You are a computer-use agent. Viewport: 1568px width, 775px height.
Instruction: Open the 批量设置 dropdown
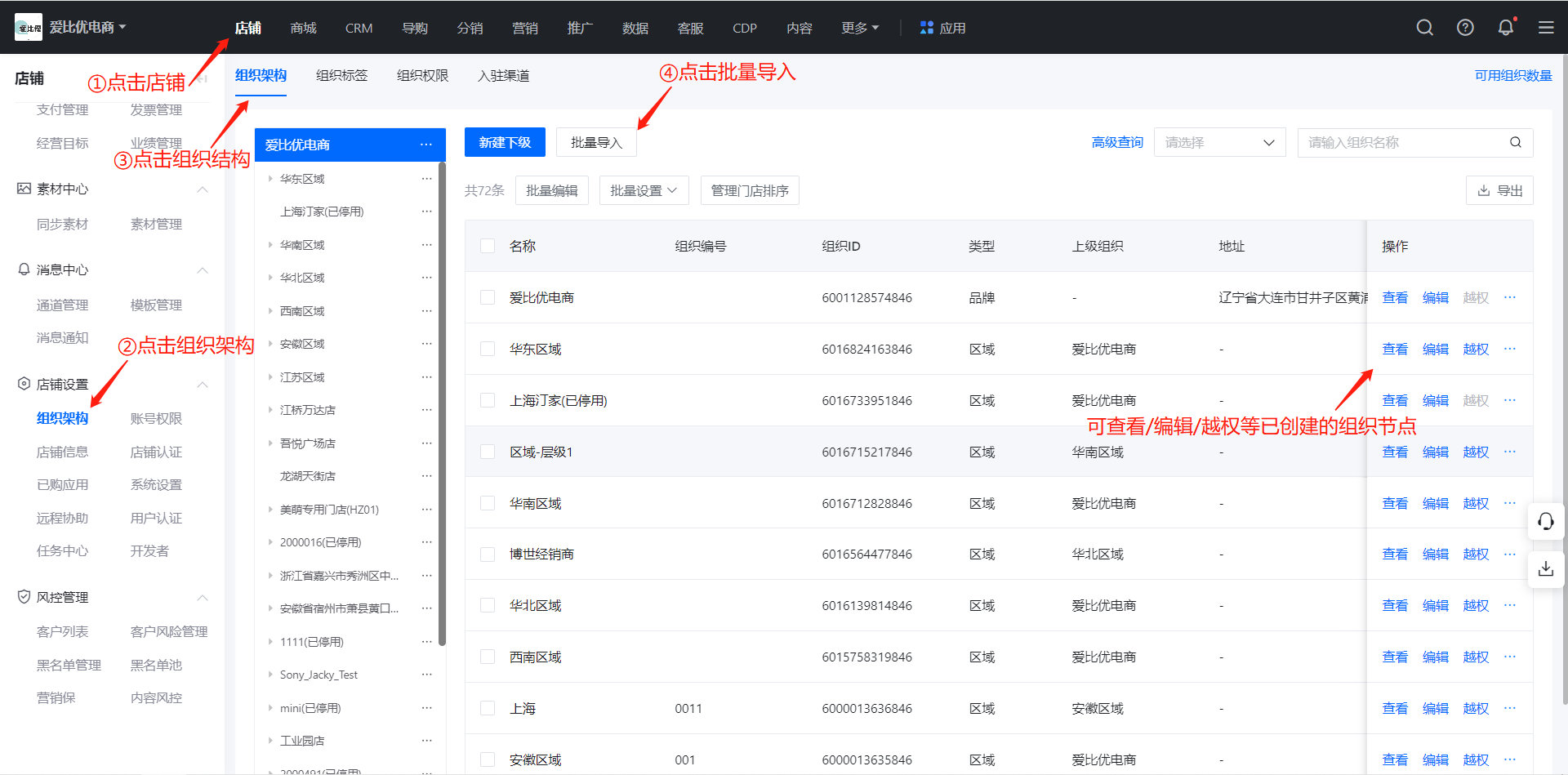click(x=644, y=190)
